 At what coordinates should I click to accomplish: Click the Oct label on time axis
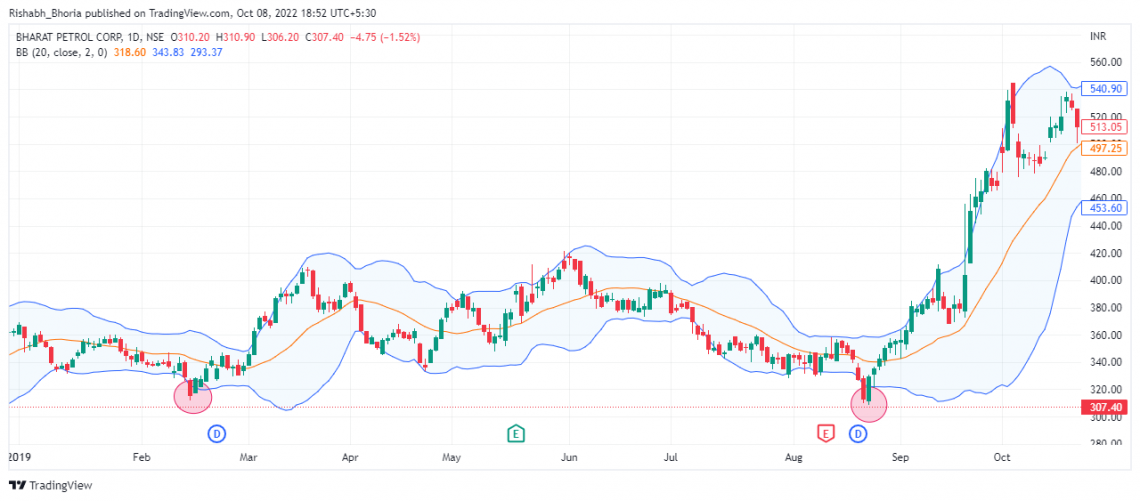coord(1002,459)
